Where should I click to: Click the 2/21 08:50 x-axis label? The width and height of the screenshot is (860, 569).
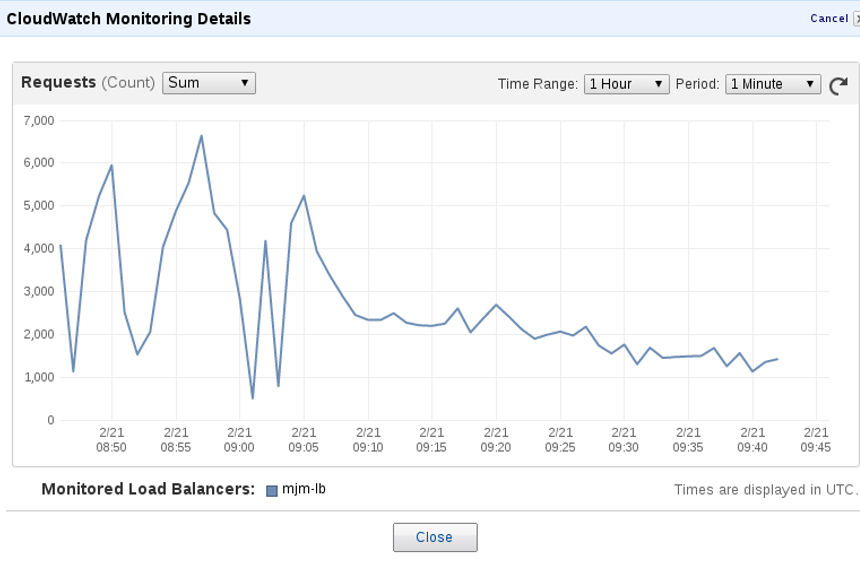tap(111, 440)
